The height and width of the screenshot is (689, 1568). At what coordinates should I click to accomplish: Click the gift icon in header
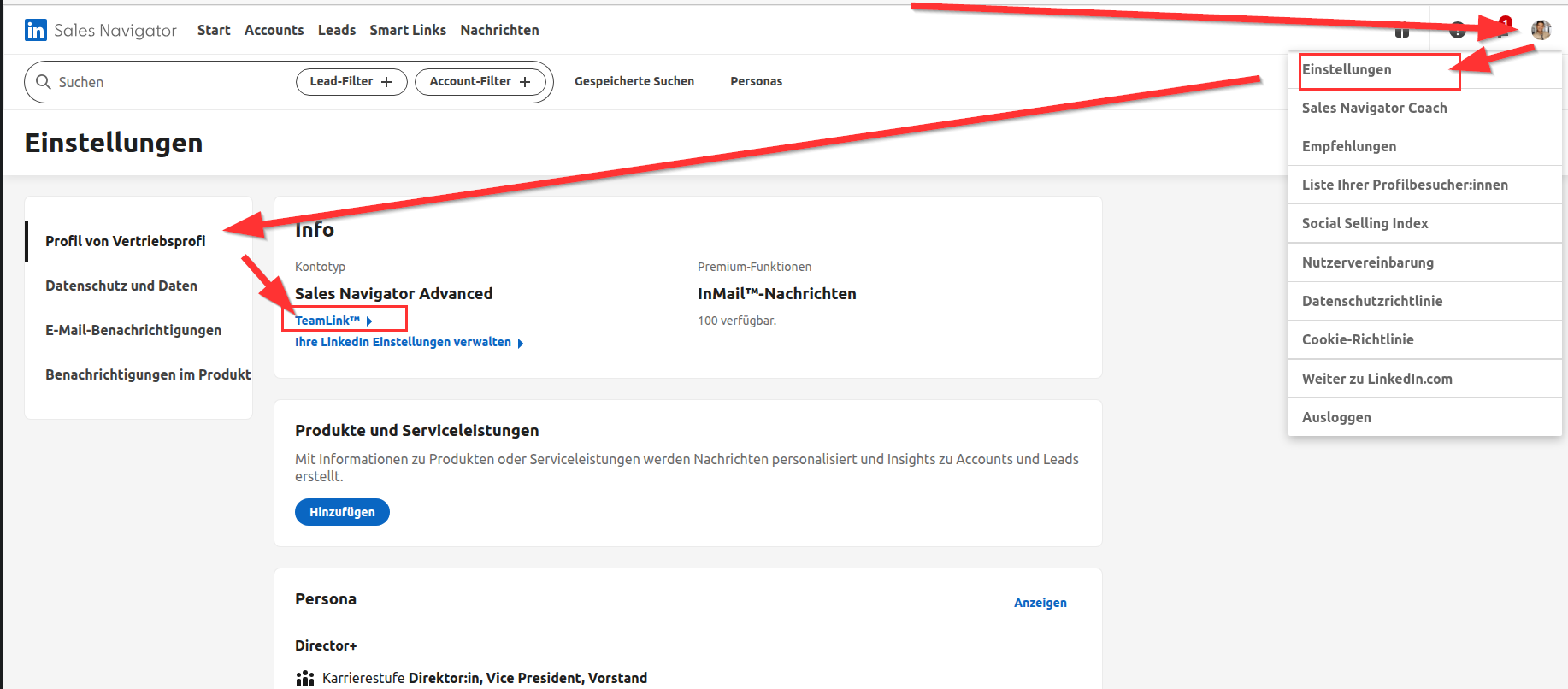pyautogui.click(x=1402, y=32)
